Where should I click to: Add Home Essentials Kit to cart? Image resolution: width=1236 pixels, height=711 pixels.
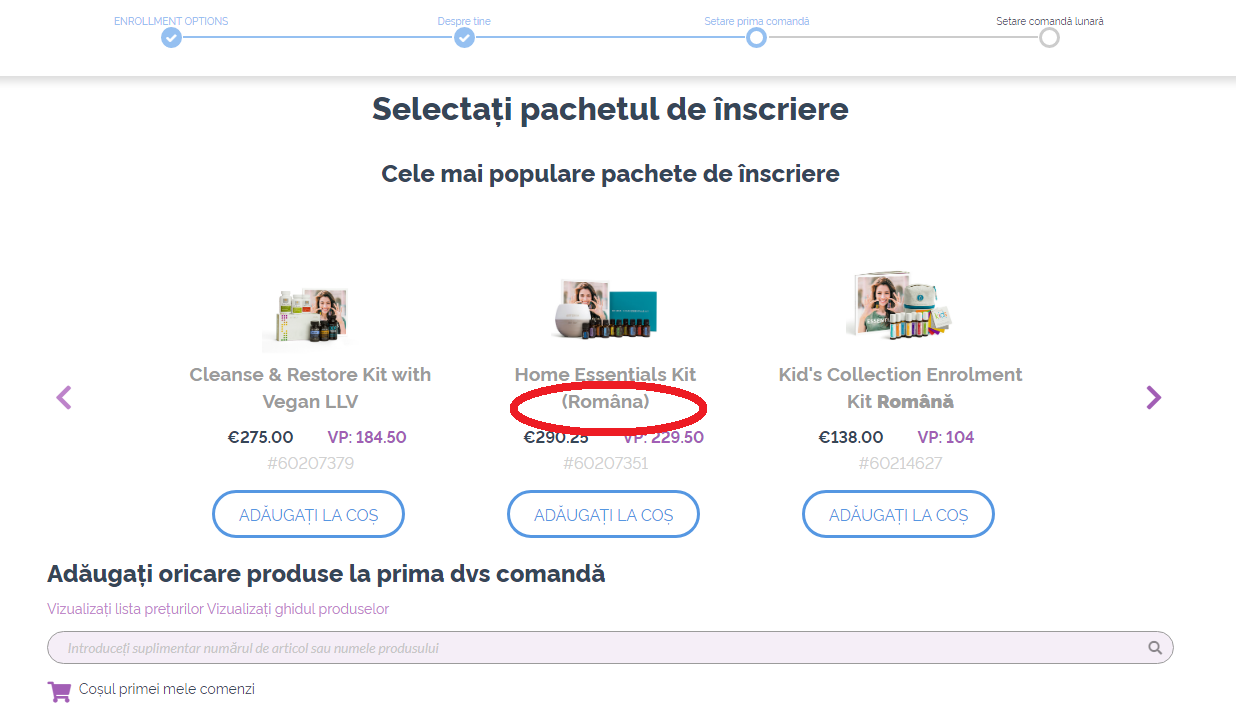(x=604, y=515)
